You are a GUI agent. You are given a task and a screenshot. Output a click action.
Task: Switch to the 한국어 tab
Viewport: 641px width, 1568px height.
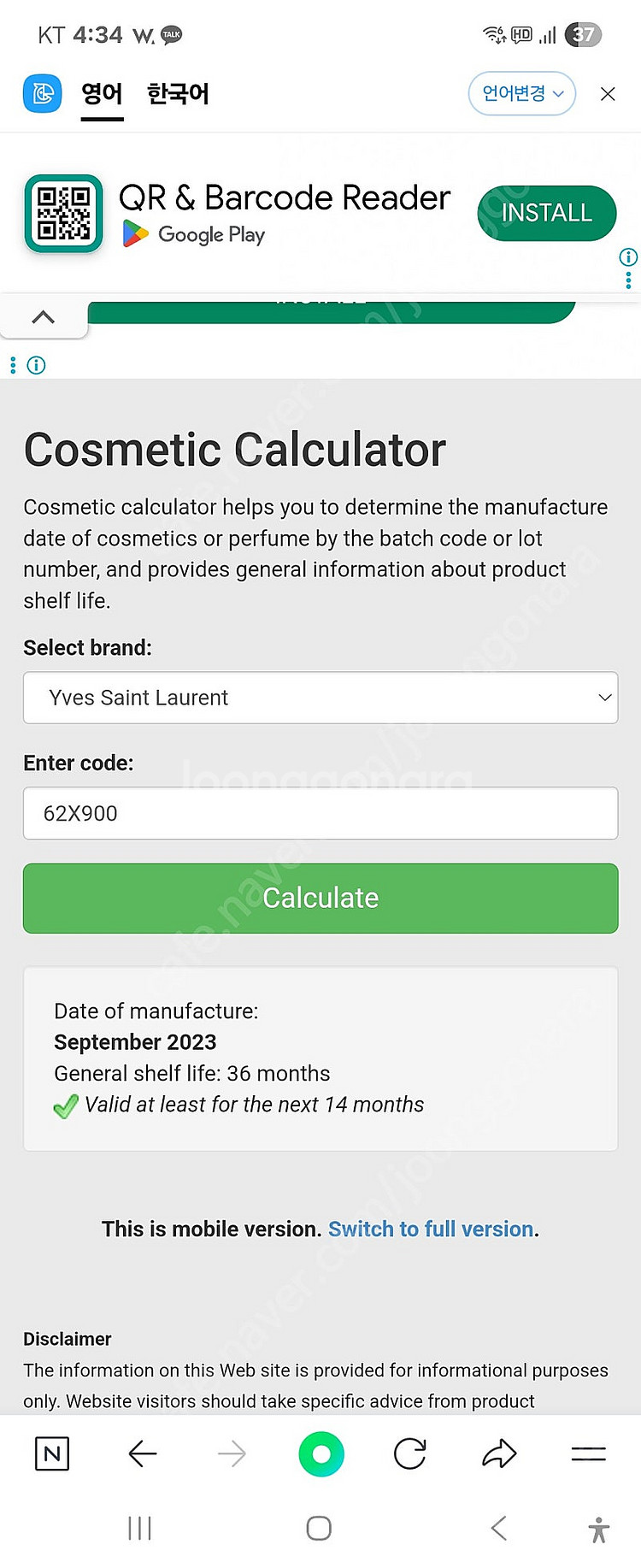point(178,93)
